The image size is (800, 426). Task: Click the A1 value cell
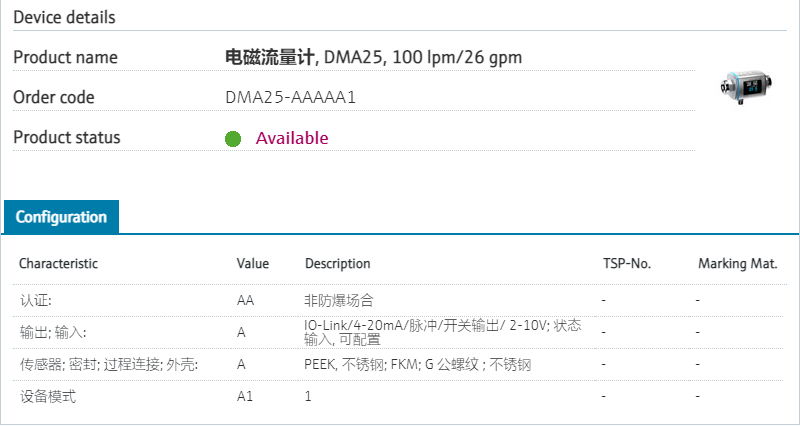coord(245,397)
